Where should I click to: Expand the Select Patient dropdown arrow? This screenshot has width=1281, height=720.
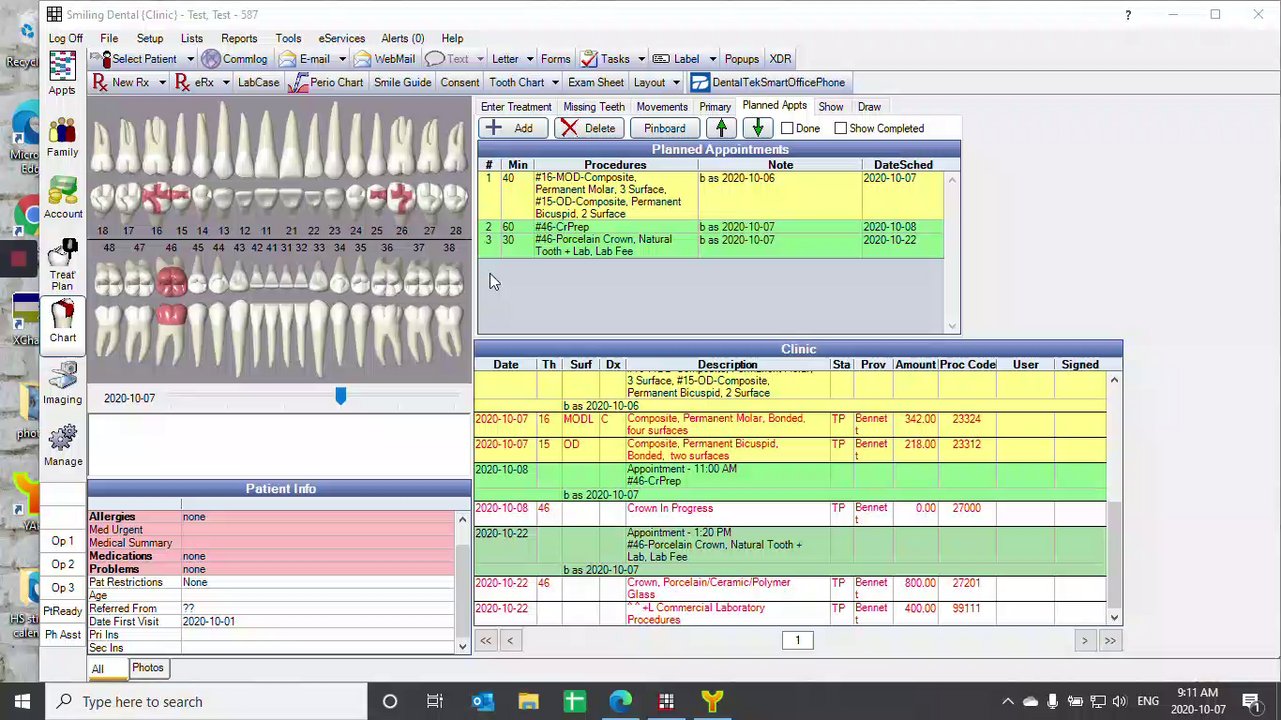coord(188,59)
